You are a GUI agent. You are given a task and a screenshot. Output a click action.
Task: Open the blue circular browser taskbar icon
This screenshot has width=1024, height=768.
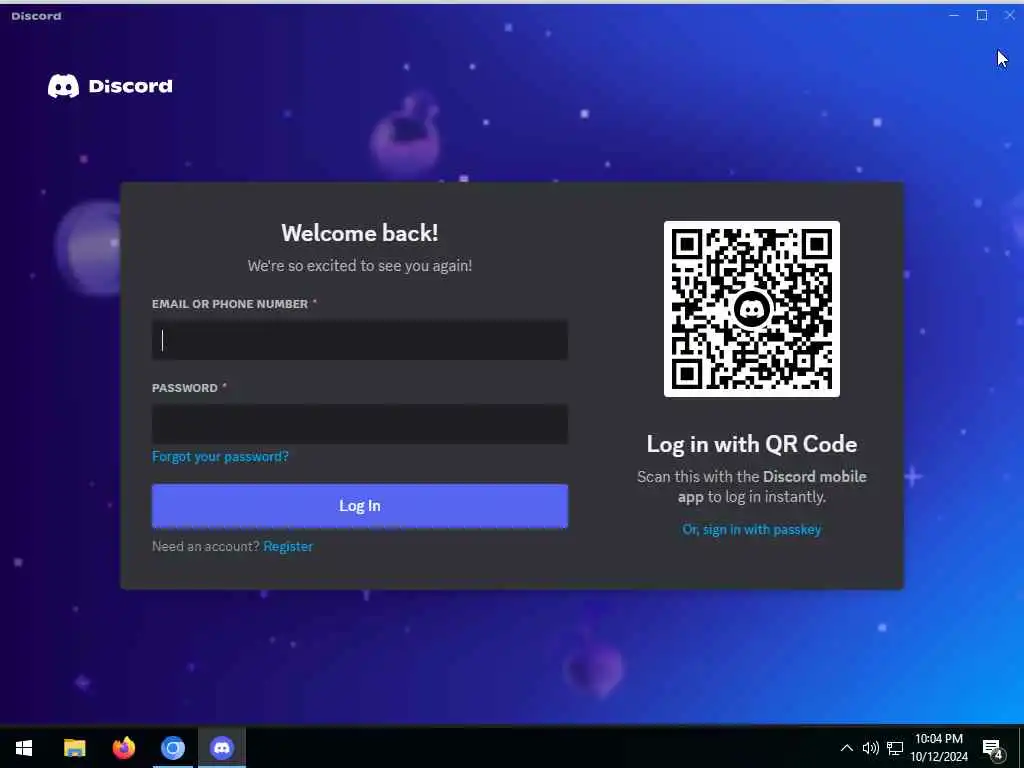(x=173, y=748)
